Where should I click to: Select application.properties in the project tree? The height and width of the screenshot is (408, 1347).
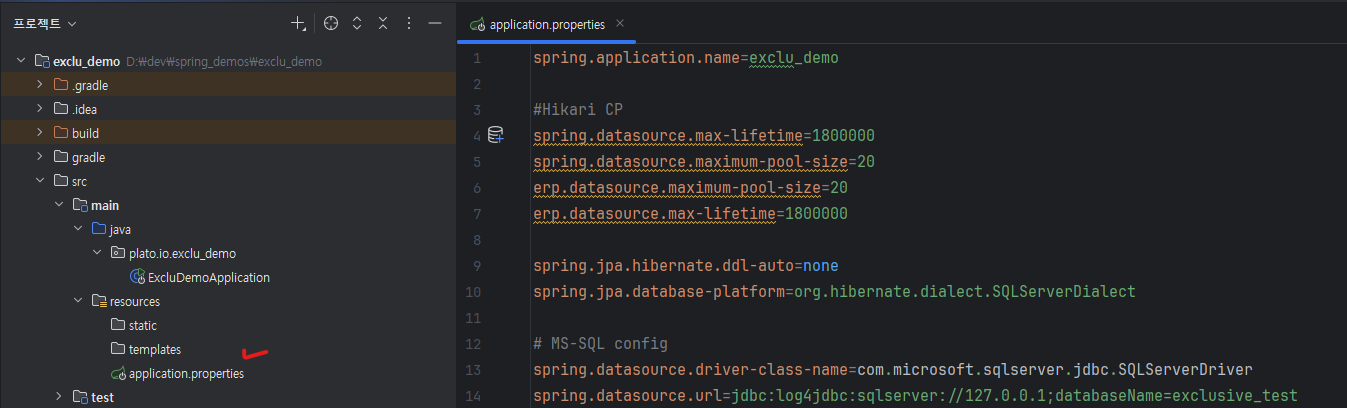coord(186,373)
